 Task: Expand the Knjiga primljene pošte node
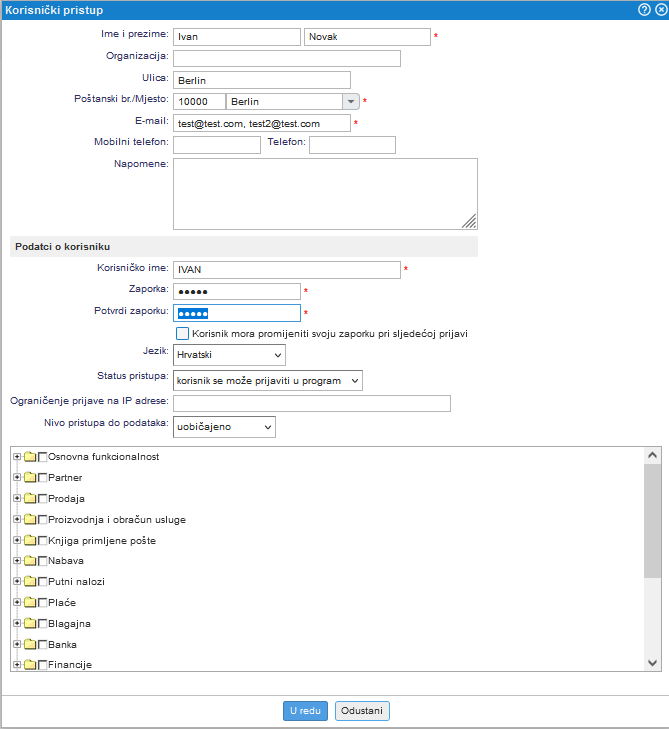click(x=17, y=540)
